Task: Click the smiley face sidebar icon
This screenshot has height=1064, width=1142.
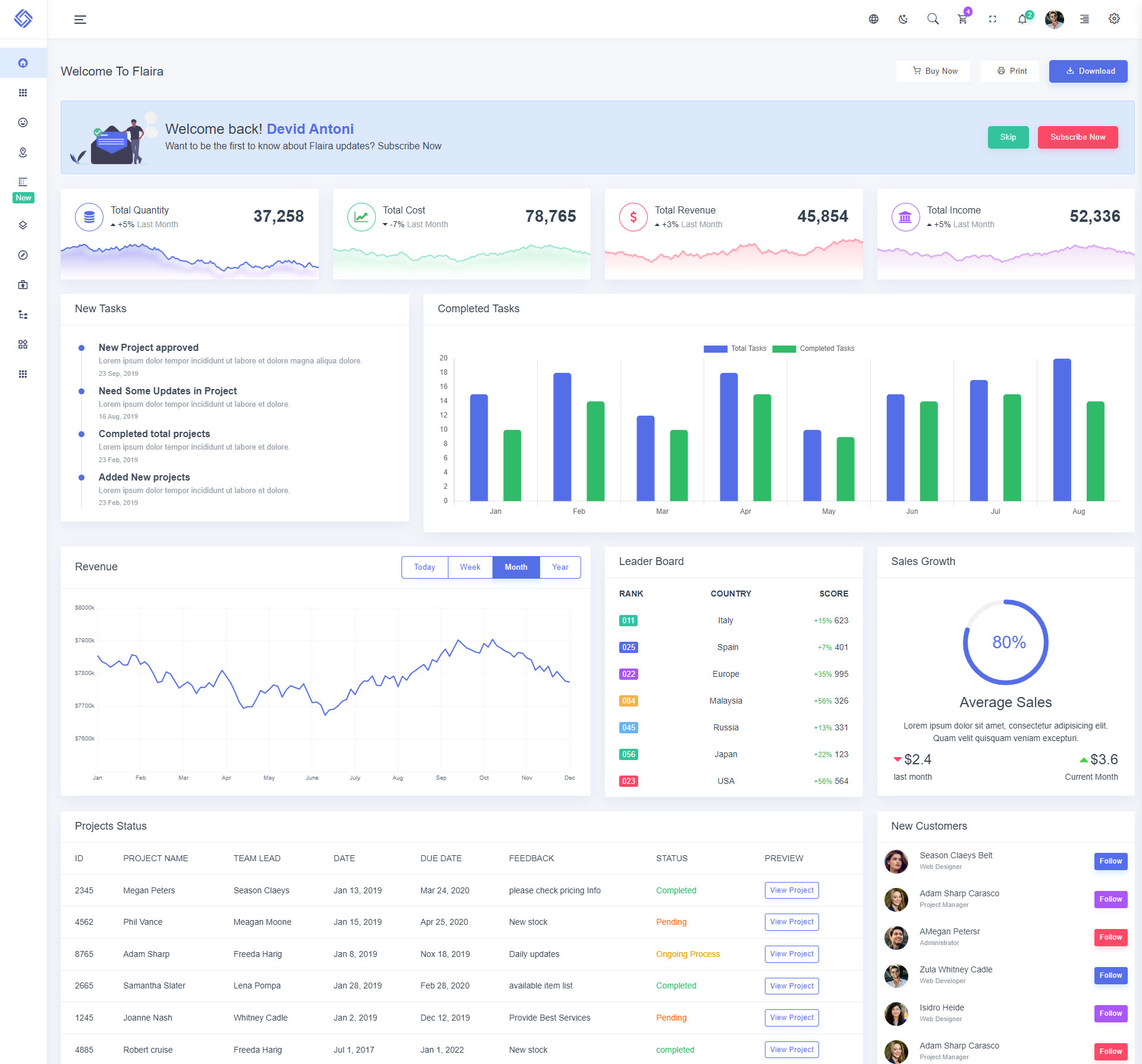Action: pyautogui.click(x=23, y=123)
